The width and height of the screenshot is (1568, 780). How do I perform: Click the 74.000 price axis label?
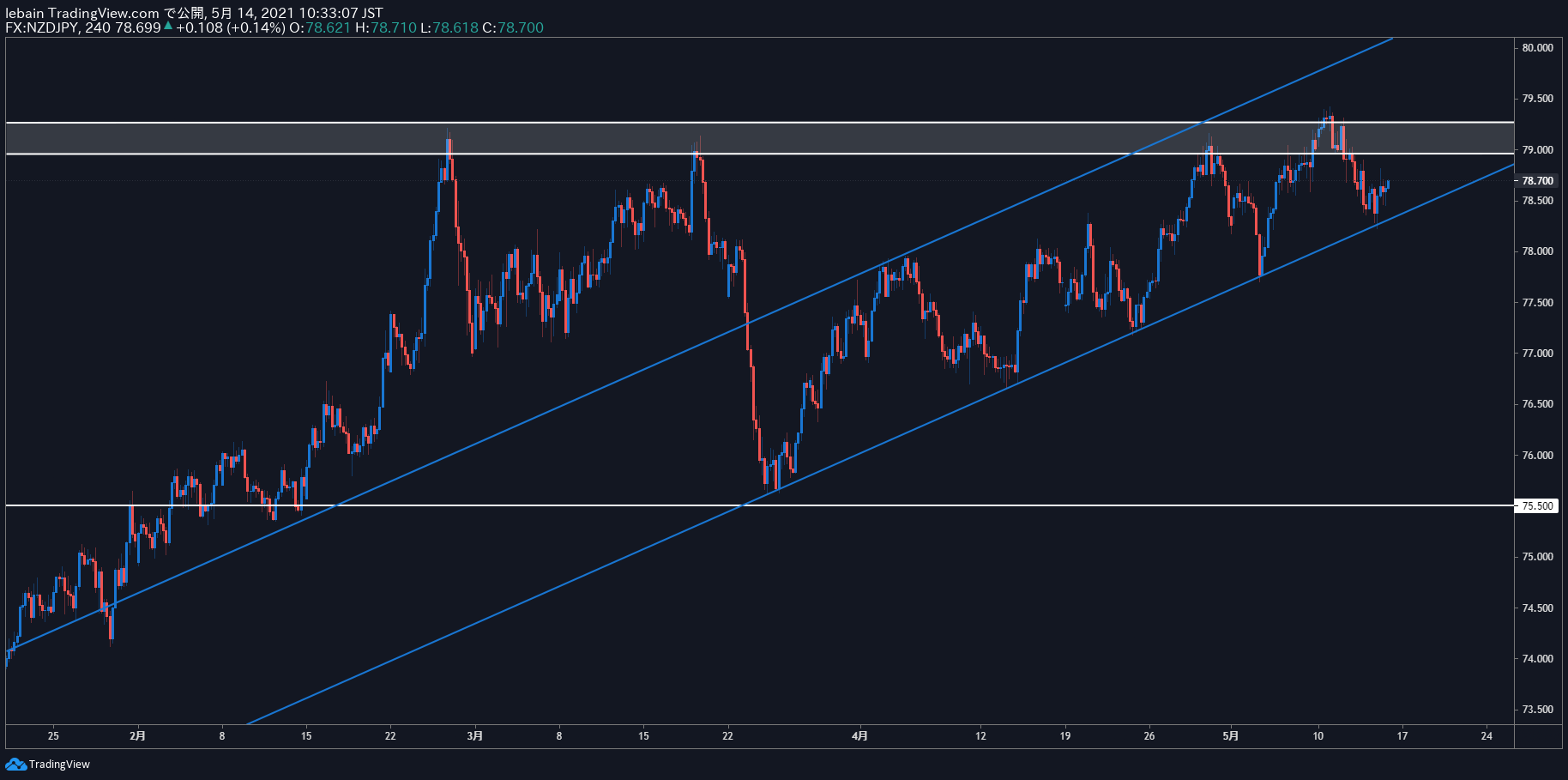(x=1537, y=659)
